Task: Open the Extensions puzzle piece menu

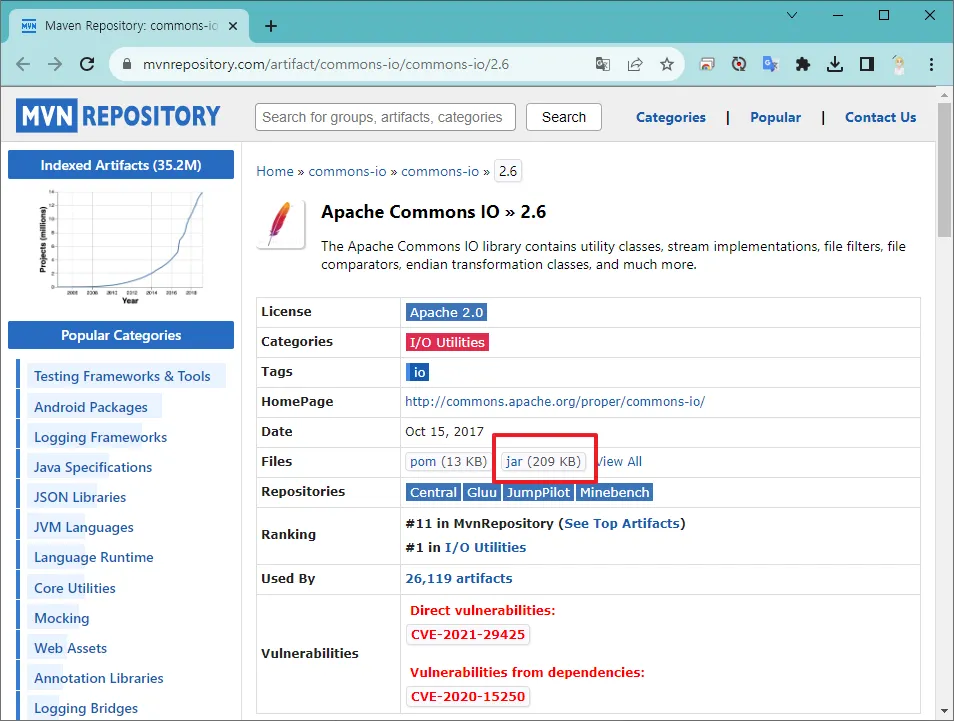Action: [x=803, y=64]
